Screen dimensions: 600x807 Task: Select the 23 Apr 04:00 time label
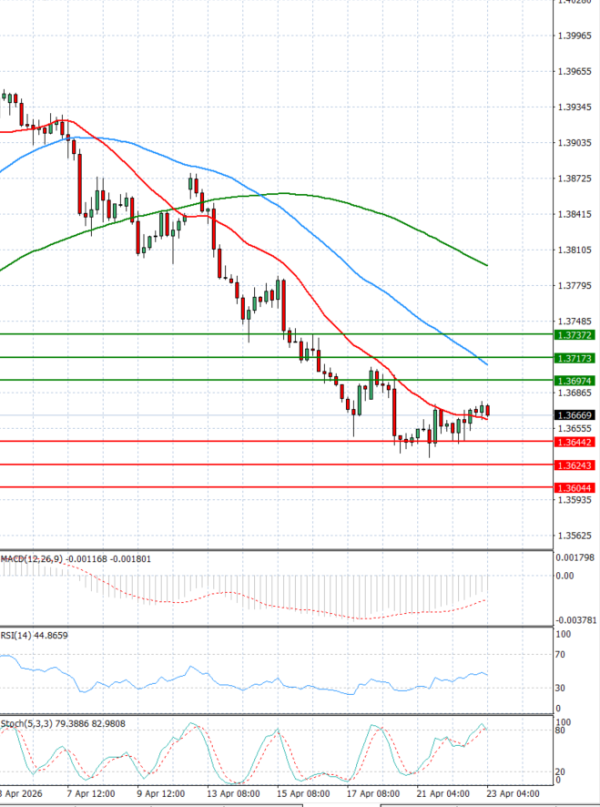514,792
